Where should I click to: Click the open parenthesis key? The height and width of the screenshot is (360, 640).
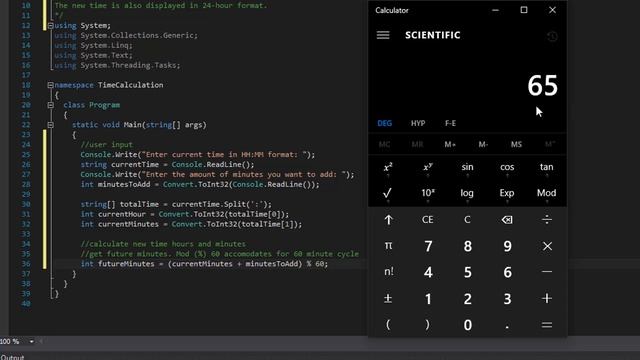[388, 325]
